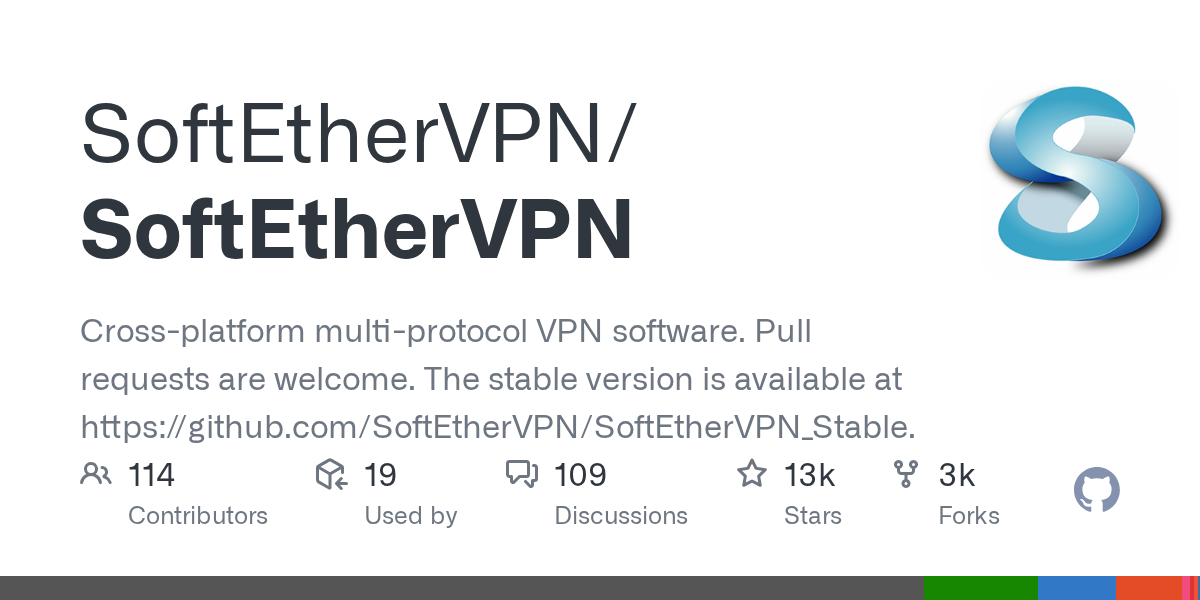Viewport: 1200px width, 600px height.
Task: Click the Used by package icon
Action: coord(332,474)
